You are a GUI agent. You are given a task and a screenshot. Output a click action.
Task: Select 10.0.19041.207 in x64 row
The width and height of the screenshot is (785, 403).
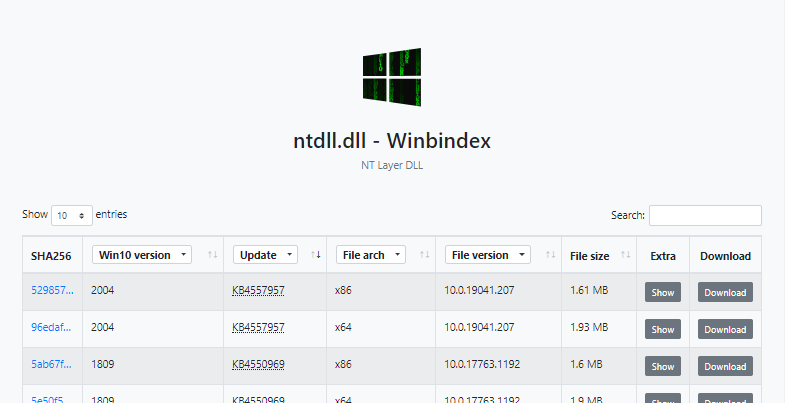point(479,327)
